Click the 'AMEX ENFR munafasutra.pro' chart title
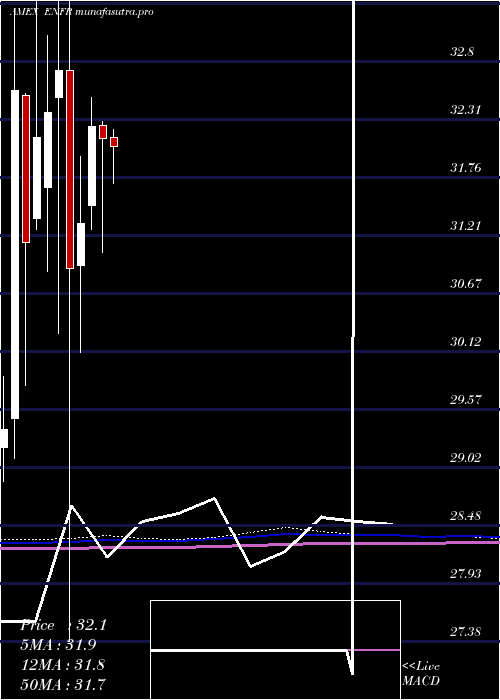500x700 pixels. pos(81,12)
